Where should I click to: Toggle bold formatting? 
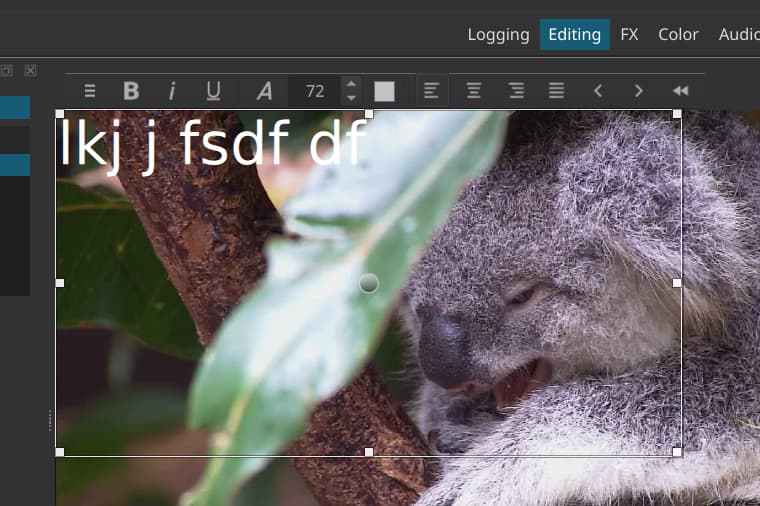pos(131,91)
